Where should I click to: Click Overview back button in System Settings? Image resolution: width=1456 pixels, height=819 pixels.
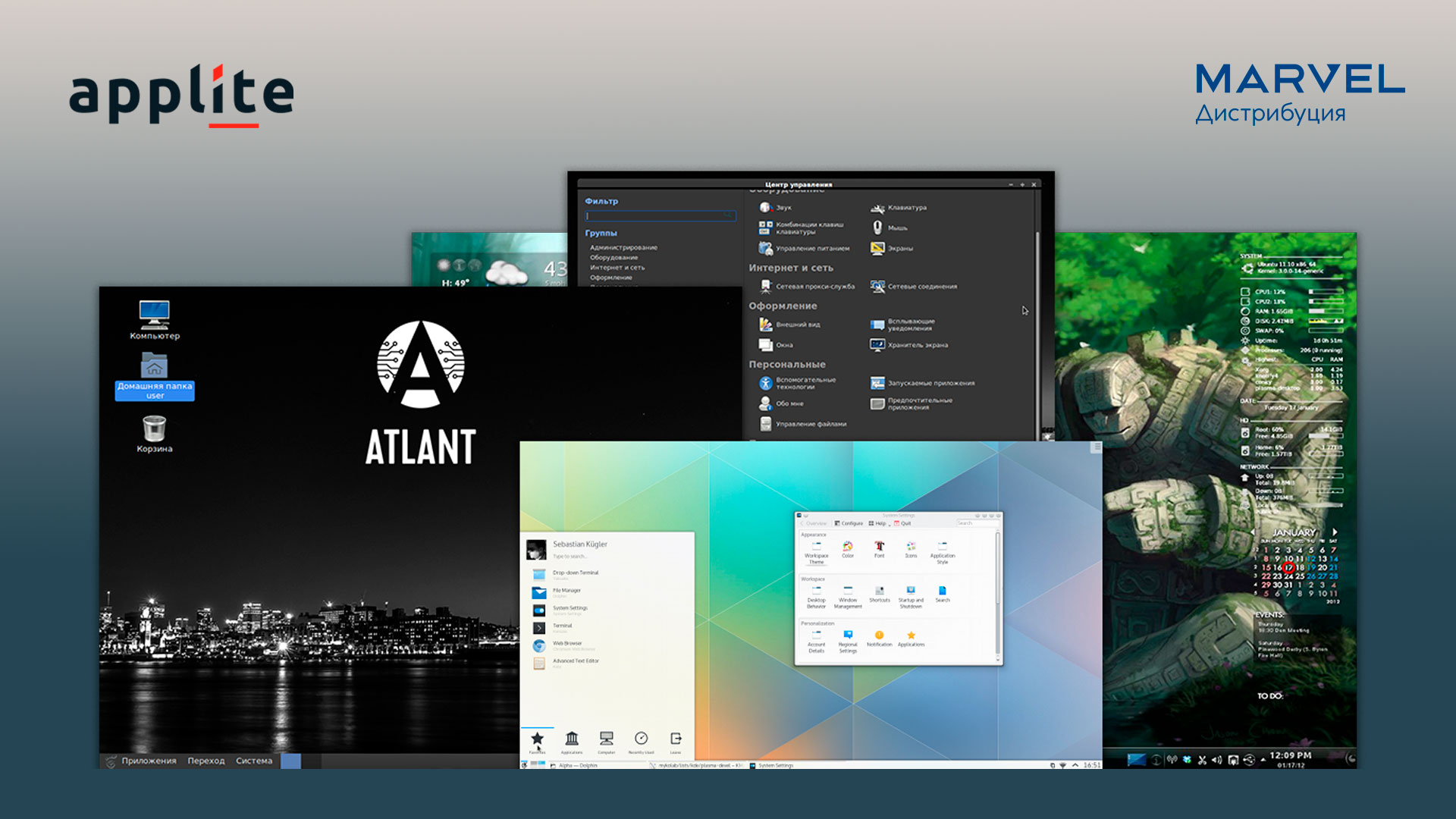pos(814,523)
